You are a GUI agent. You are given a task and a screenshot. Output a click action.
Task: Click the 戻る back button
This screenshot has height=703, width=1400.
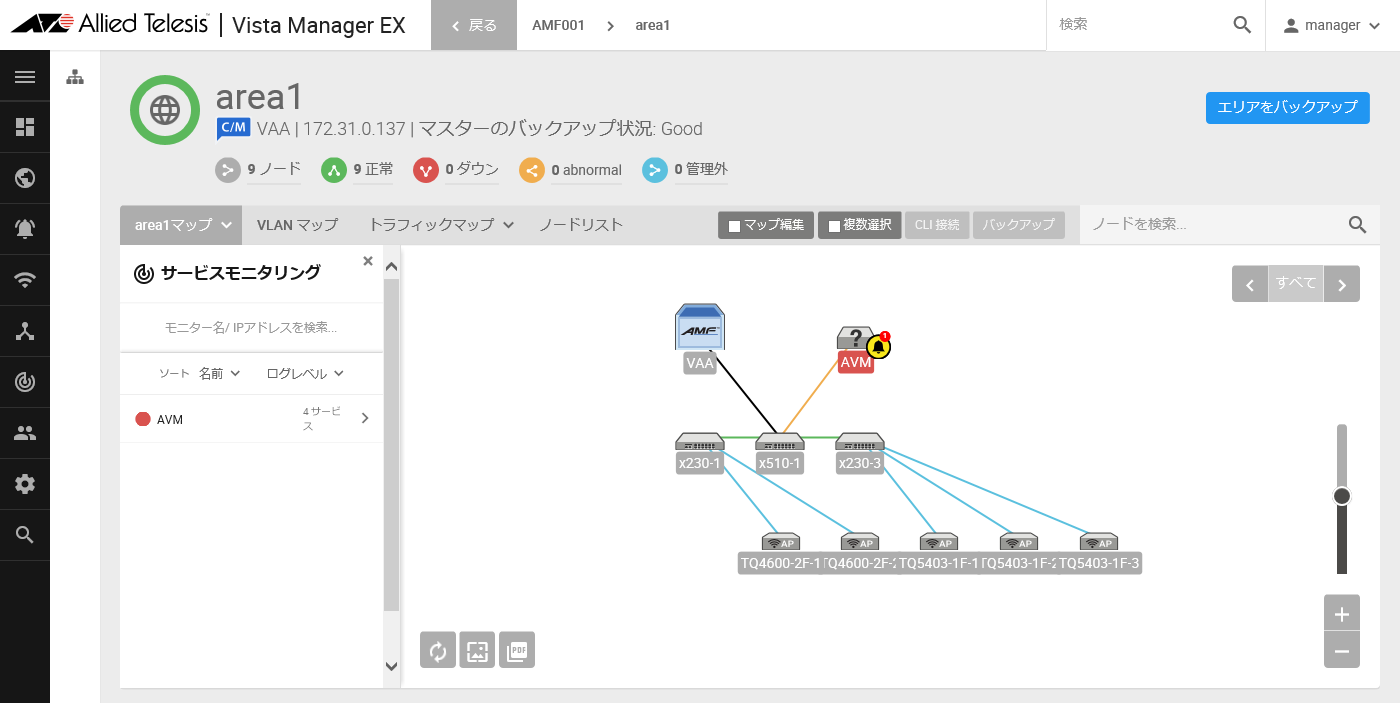coord(474,25)
